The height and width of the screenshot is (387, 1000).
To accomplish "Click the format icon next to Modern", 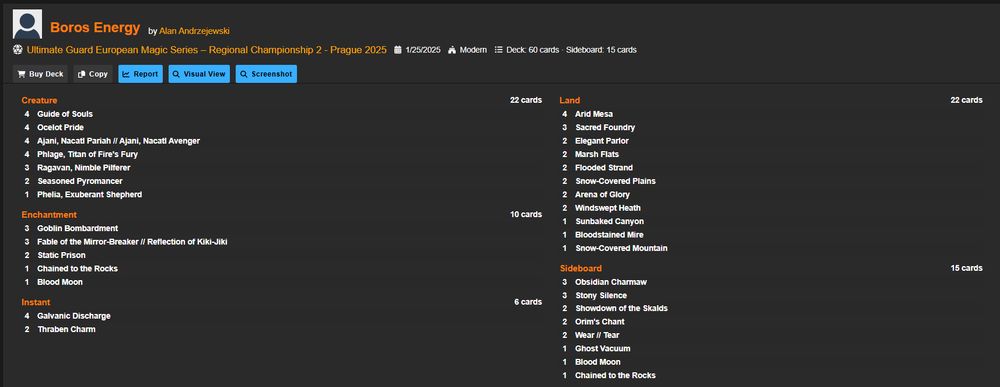I will pyautogui.click(x=452, y=50).
